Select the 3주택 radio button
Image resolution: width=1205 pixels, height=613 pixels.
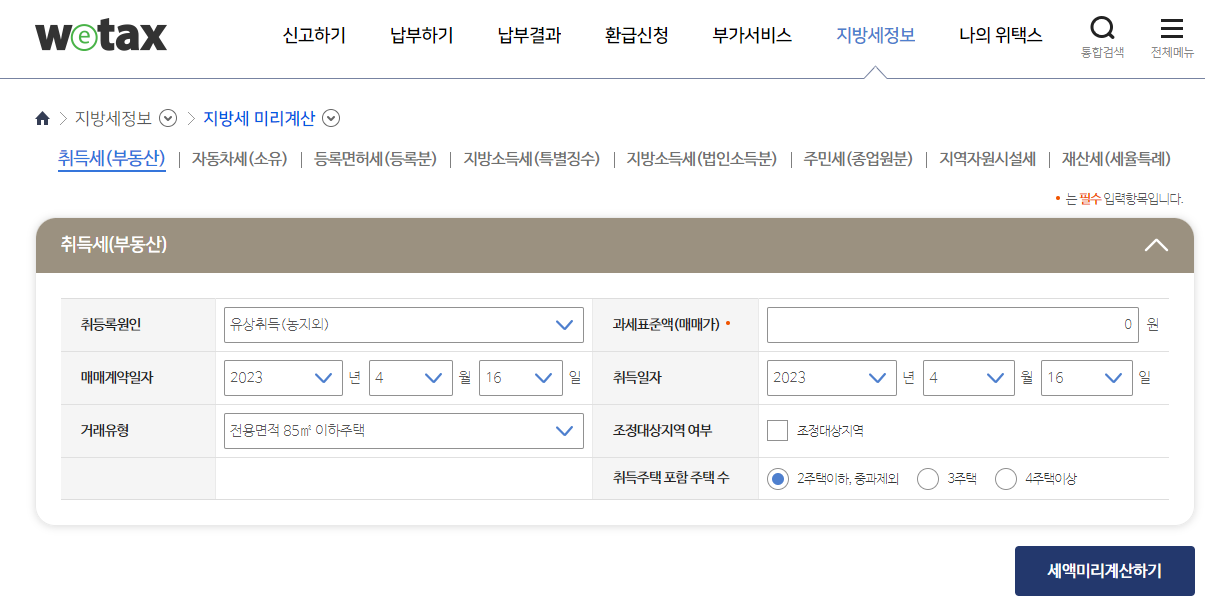(927, 479)
